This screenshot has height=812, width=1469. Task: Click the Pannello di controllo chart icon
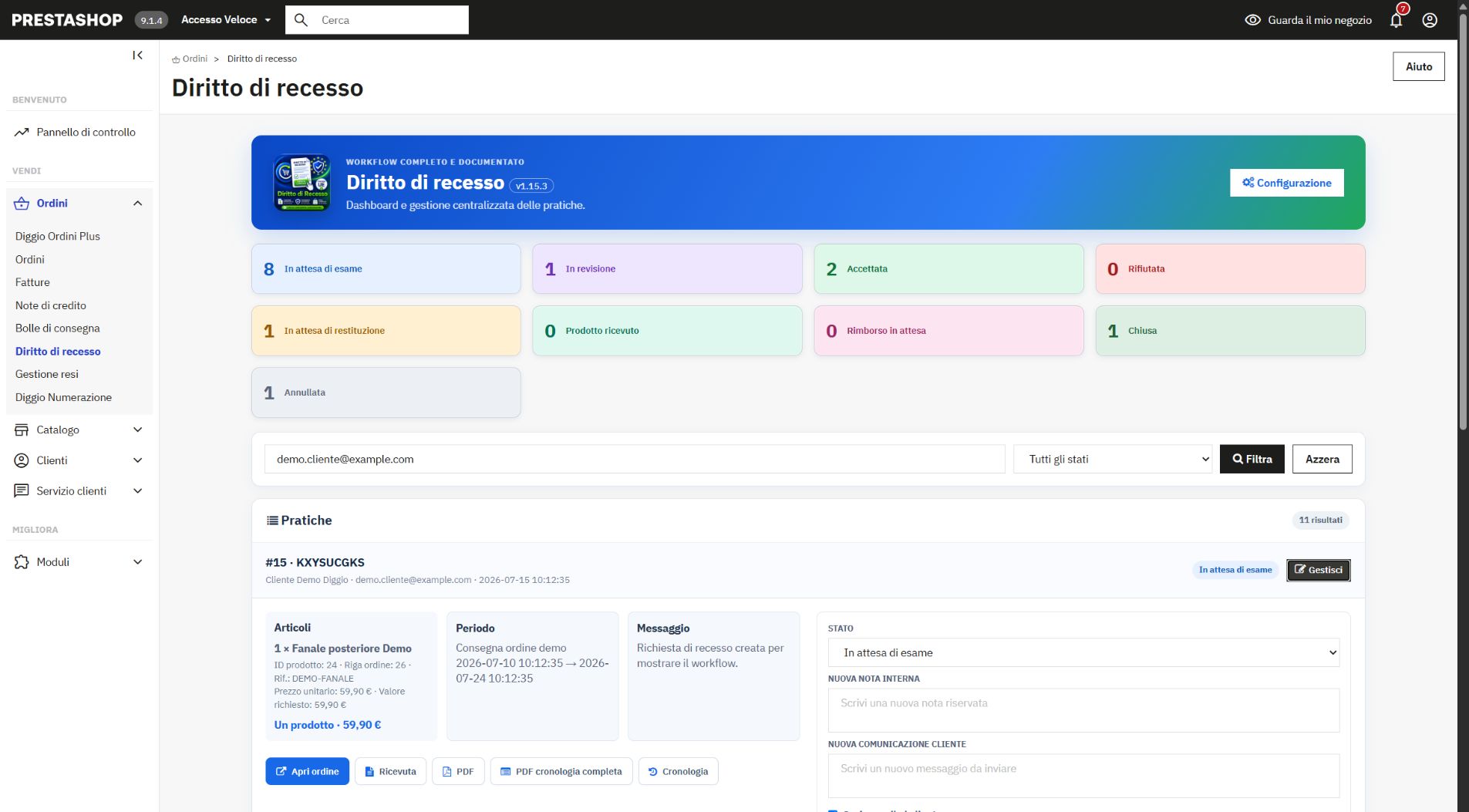pos(22,133)
